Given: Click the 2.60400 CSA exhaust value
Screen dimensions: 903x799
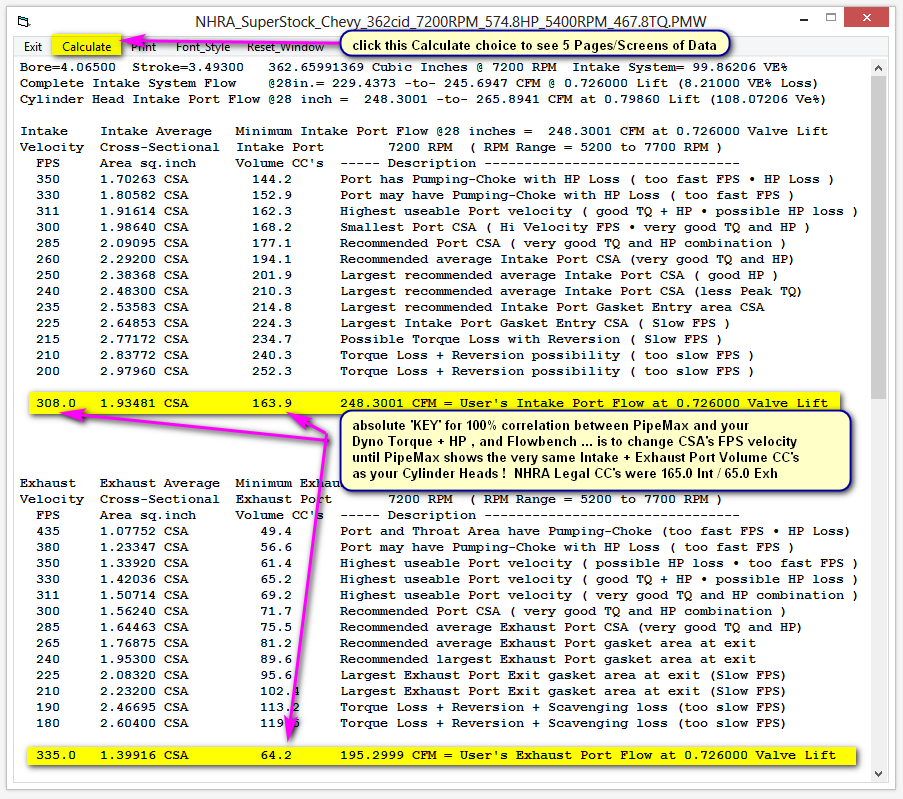Looking at the screenshot, I should (x=144, y=724).
